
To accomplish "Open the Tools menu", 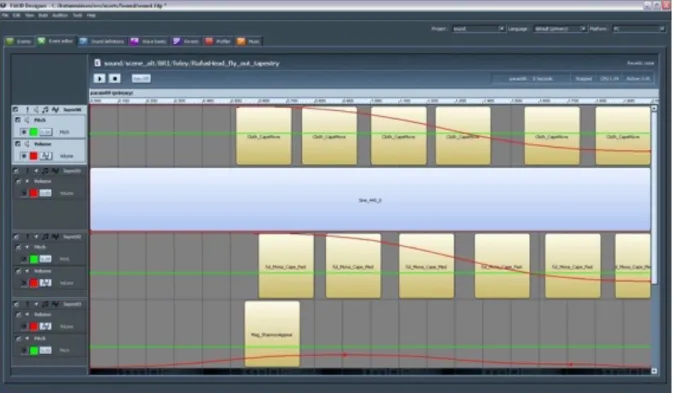I will pyautogui.click(x=77, y=15).
